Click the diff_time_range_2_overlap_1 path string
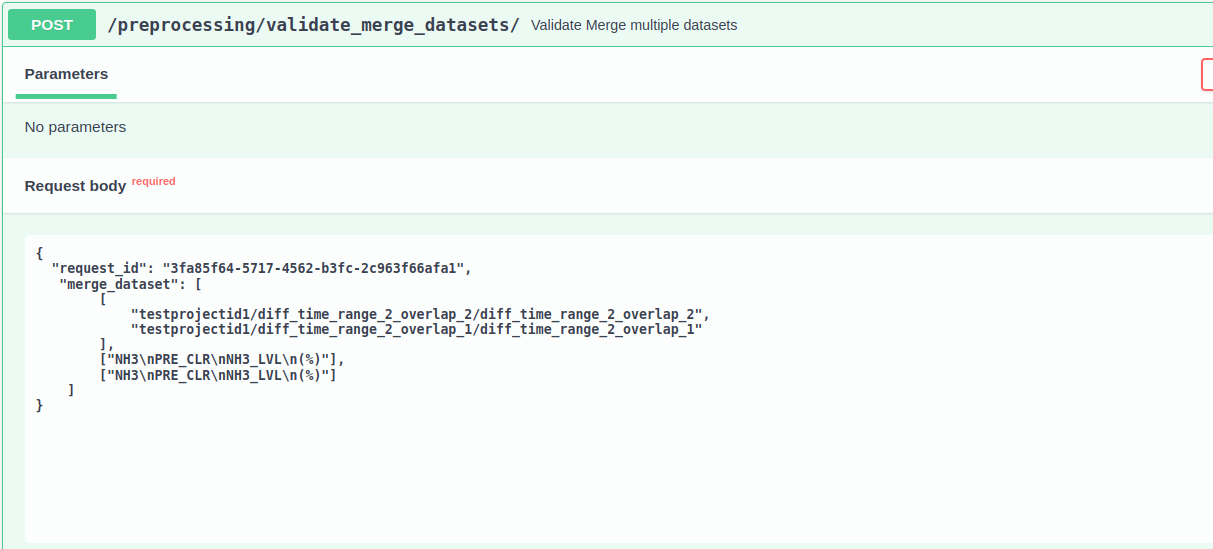Screen dimensions: 1213x549 click(x=417, y=329)
